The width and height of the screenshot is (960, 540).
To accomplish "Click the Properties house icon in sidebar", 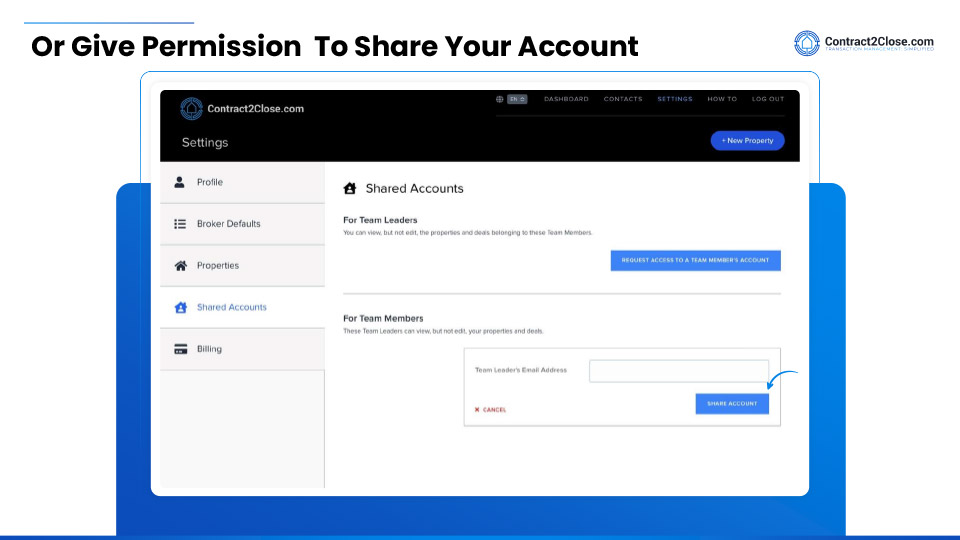I will coord(180,266).
